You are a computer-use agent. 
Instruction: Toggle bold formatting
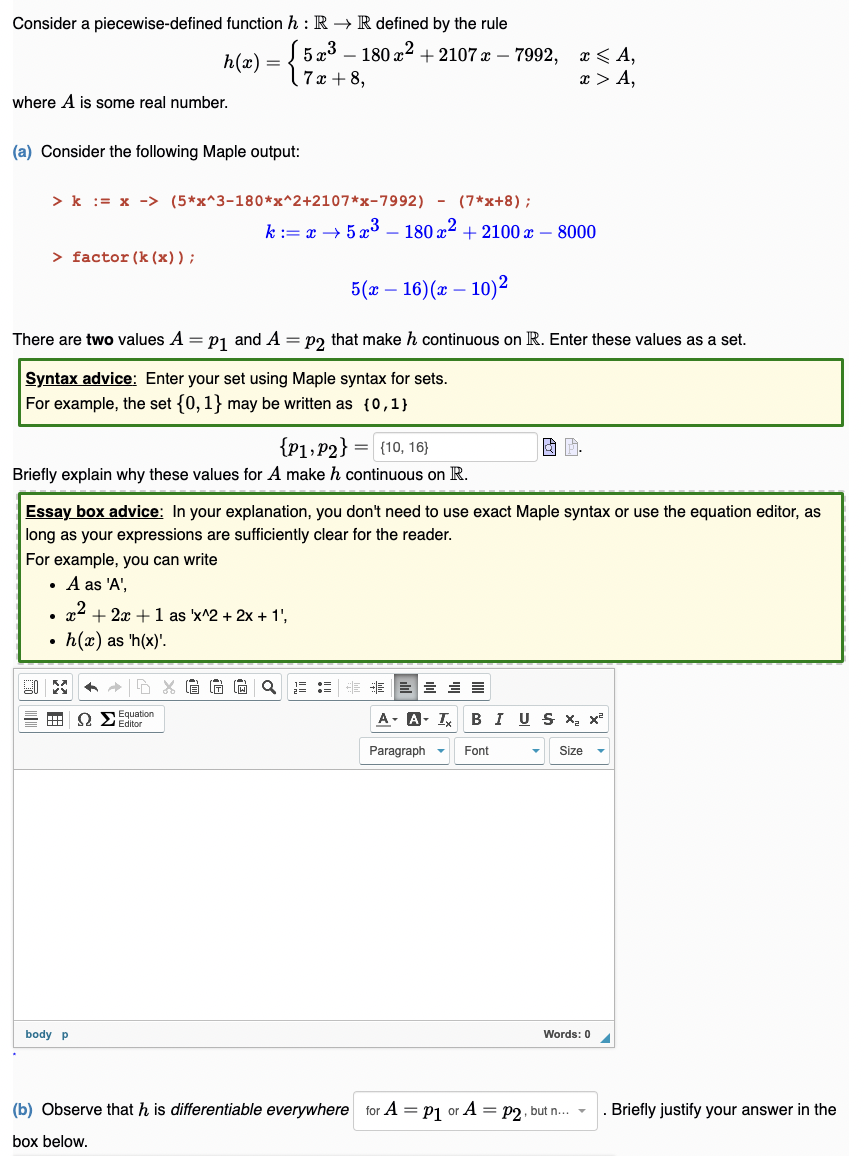[x=476, y=719]
